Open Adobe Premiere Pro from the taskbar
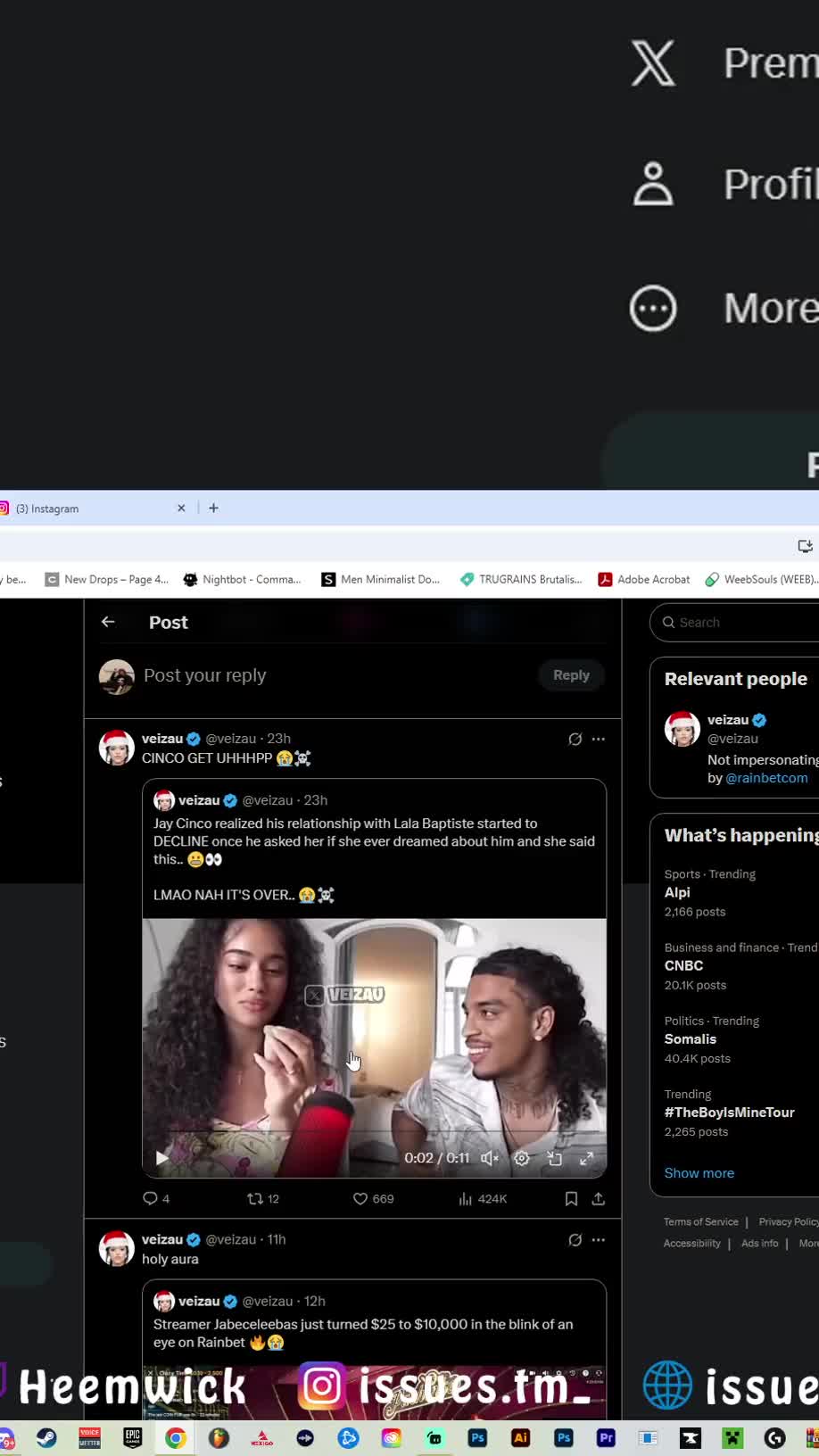Screen dimensions: 819x1456 tap(606, 1437)
